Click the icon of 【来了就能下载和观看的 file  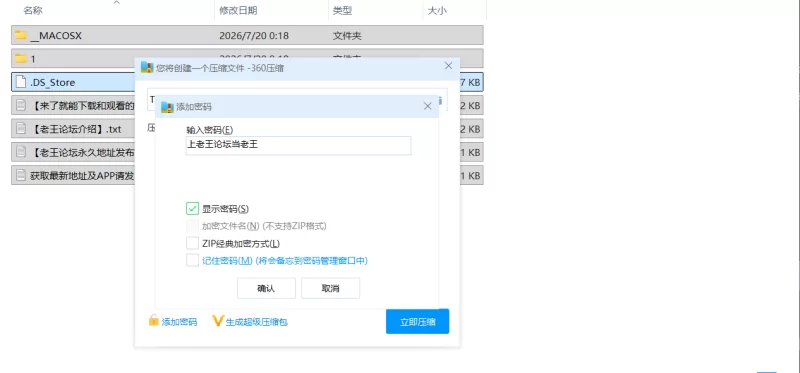click(x=20, y=105)
